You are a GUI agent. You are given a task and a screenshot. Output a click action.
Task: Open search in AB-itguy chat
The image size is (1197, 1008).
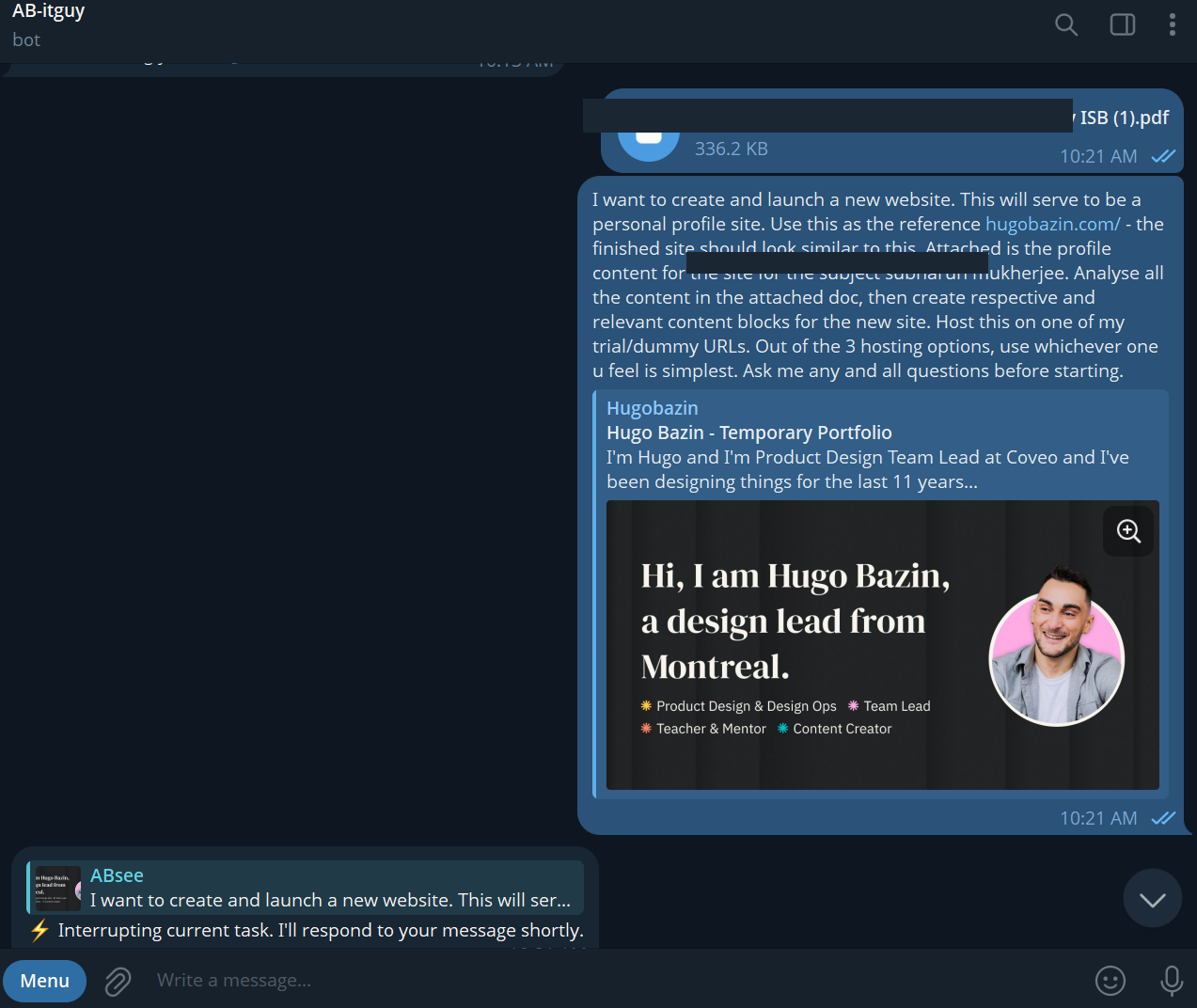pyautogui.click(x=1065, y=24)
